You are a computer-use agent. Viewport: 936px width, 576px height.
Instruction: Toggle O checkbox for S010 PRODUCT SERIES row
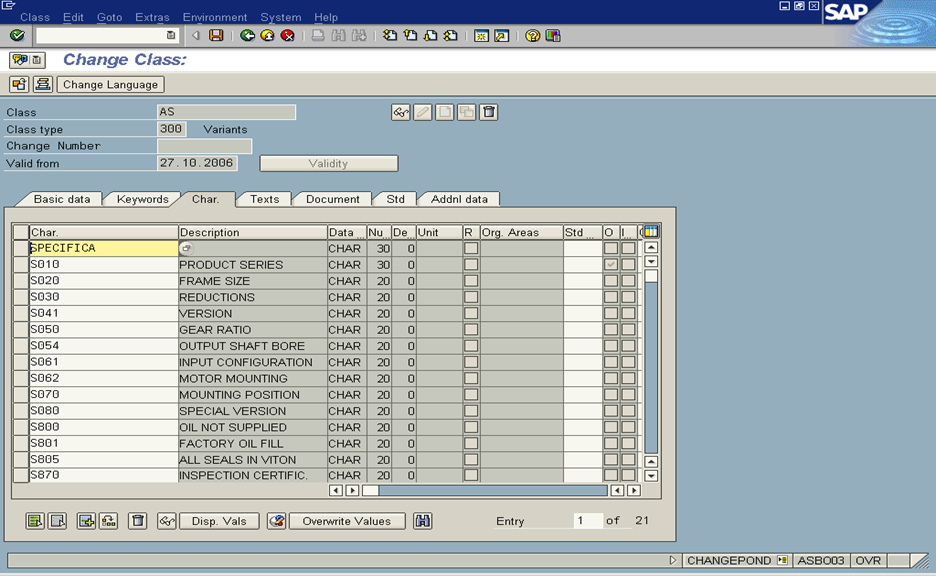click(x=611, y=264)
